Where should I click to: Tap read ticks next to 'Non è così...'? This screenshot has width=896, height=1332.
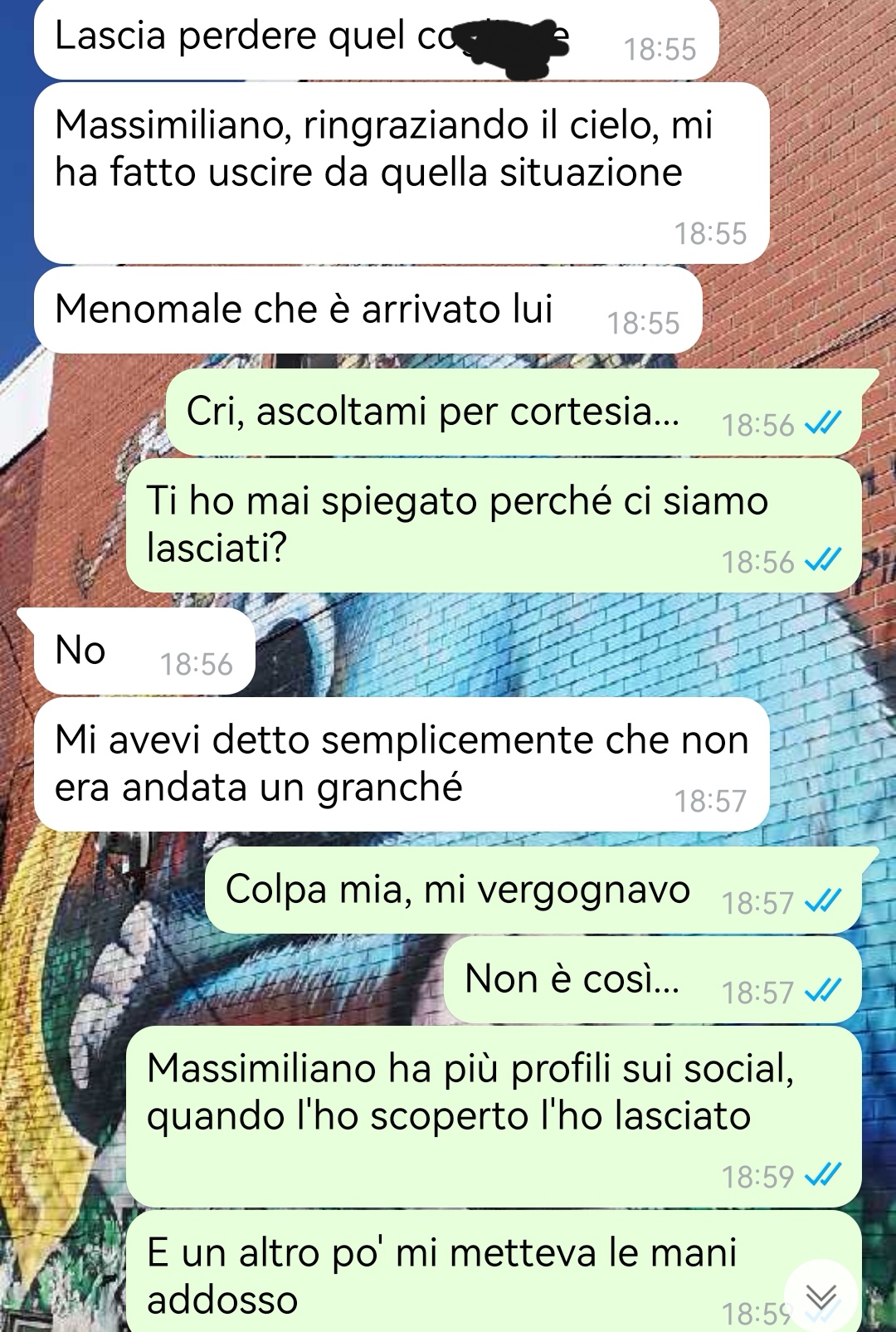(x=823, y=991)
